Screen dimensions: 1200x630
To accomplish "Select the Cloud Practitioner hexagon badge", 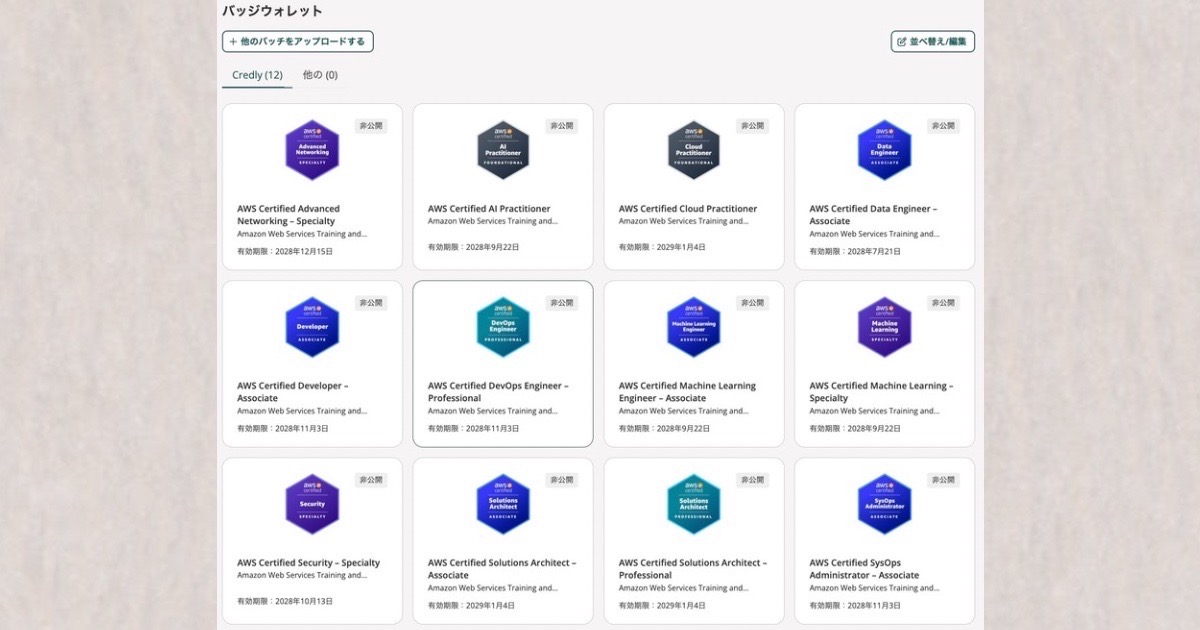I will pos(694,150).
